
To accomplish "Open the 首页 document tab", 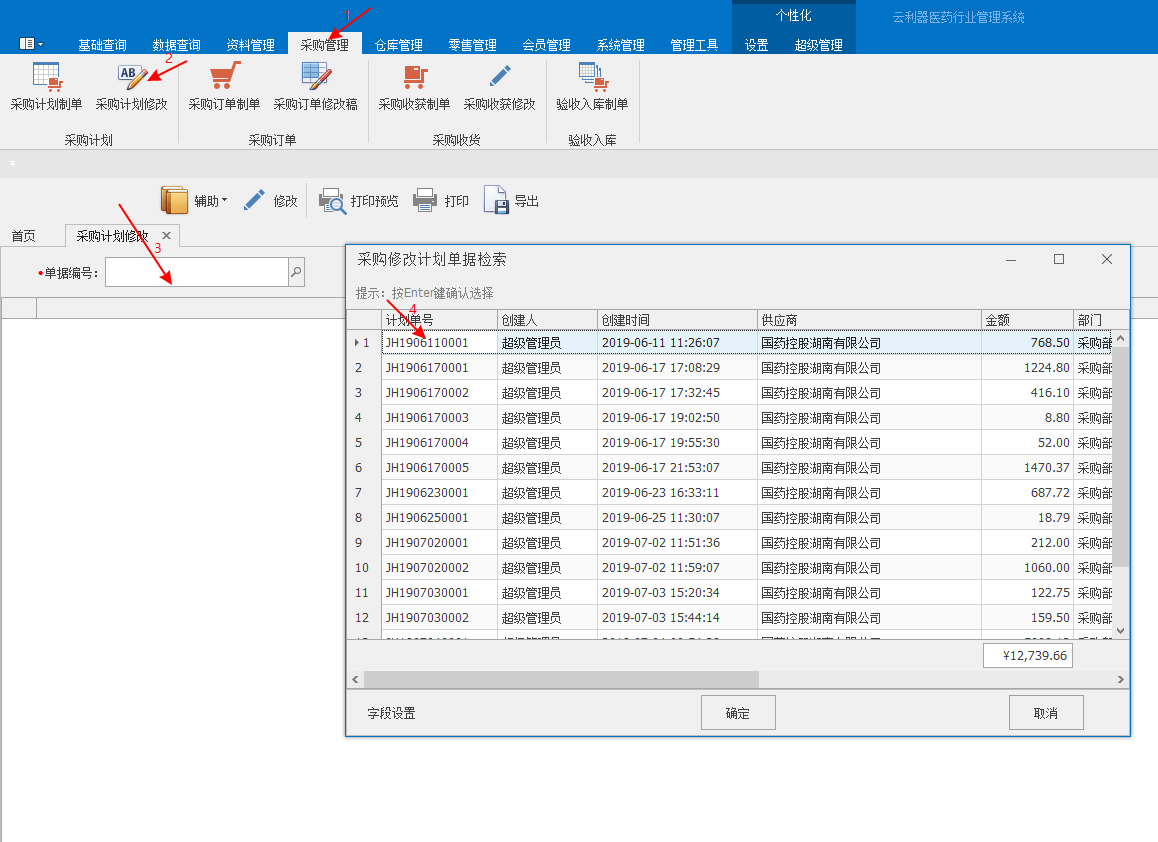I will click(x=23, y=236).
